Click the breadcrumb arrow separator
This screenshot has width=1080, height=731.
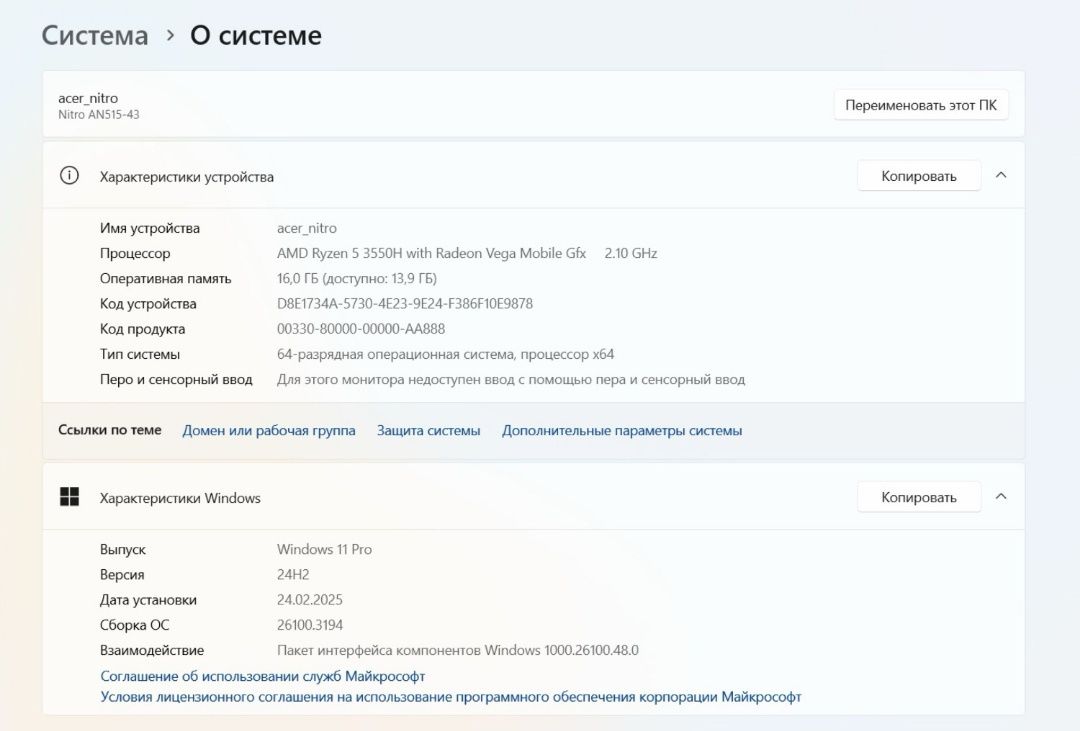(x=170, y=35)
